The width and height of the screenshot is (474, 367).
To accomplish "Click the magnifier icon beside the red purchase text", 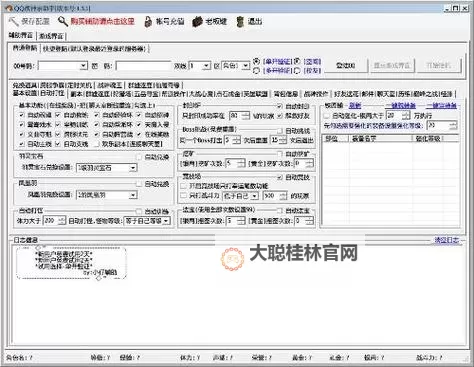I will [x=63, y=21].
